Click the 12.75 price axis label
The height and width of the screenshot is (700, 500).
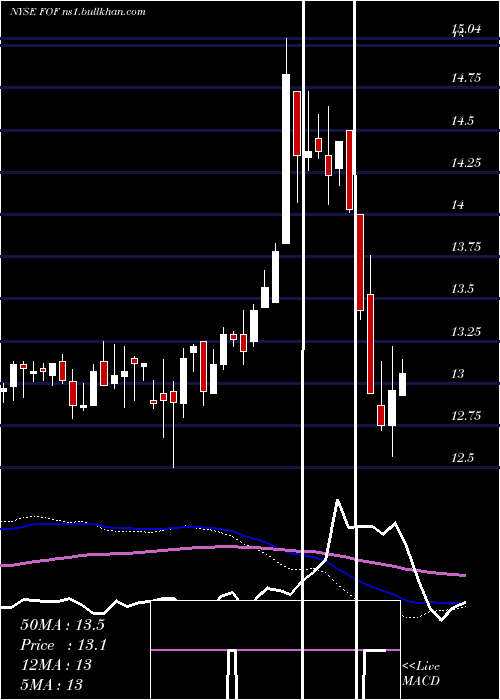(x=466, y=416)
